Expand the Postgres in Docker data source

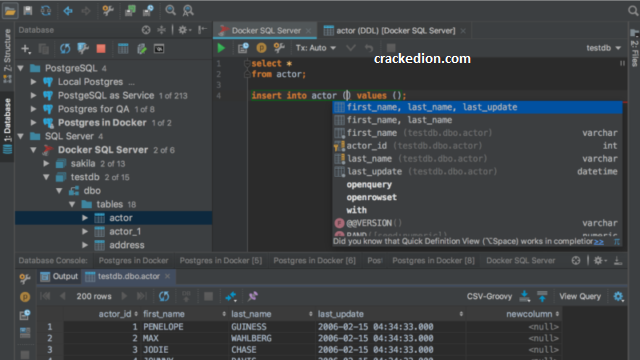[x=33, y=123]
